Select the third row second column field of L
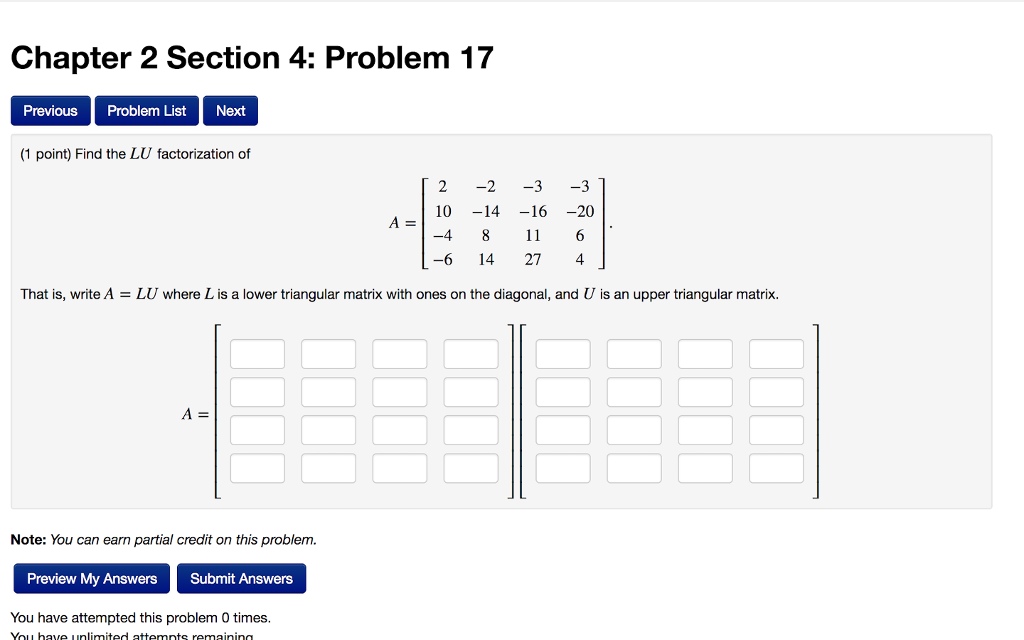The height and width of the screenshot is (640, 1024). click(328, 429)
